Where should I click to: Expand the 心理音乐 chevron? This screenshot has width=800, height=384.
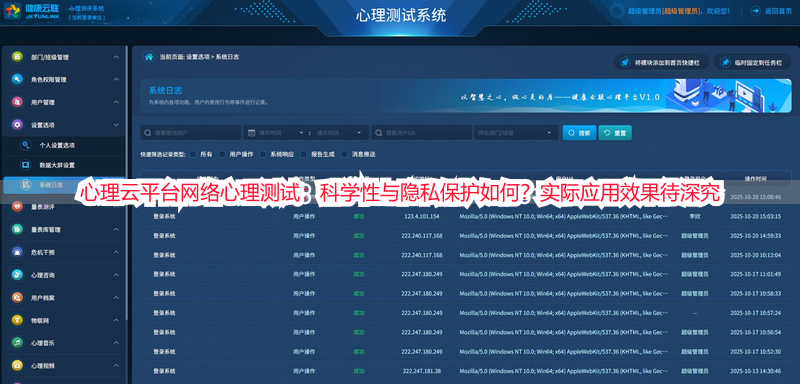[x=116, y=343]
